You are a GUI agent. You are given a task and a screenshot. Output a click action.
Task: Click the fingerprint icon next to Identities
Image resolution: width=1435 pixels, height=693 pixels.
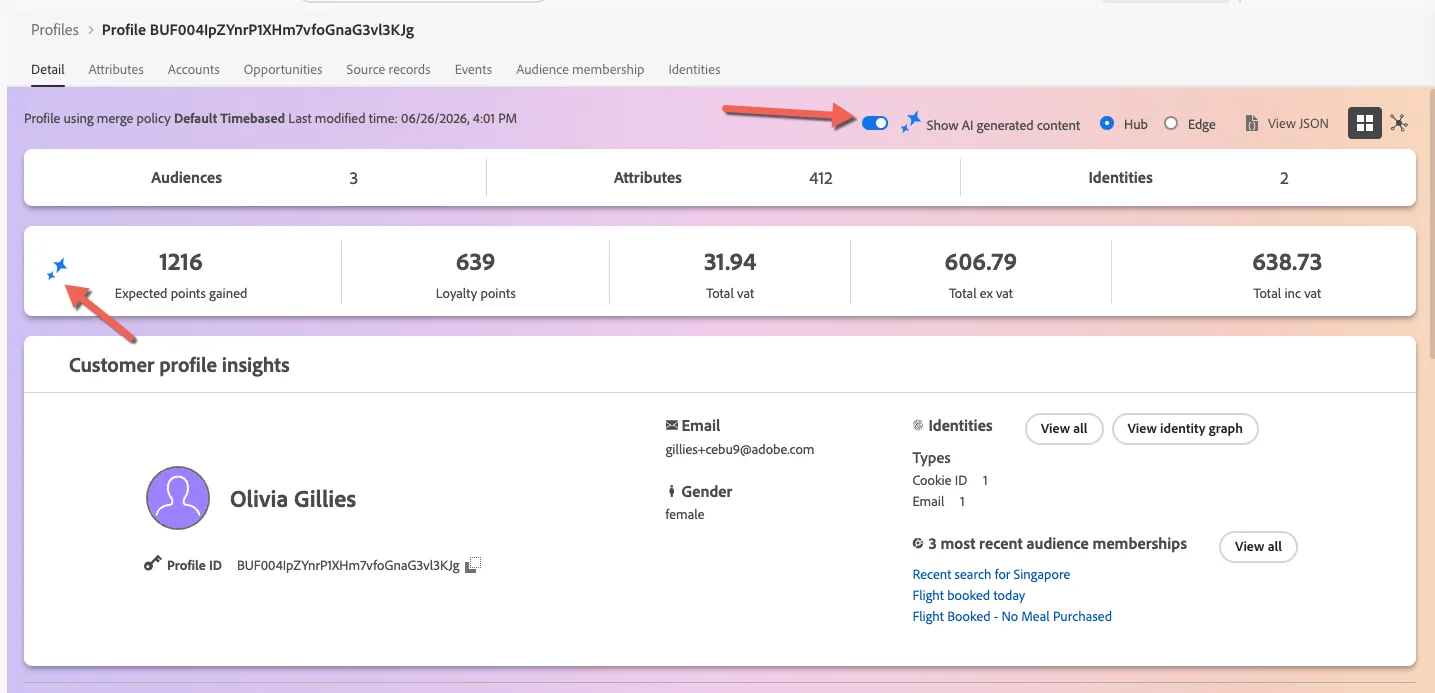[918, 425]
